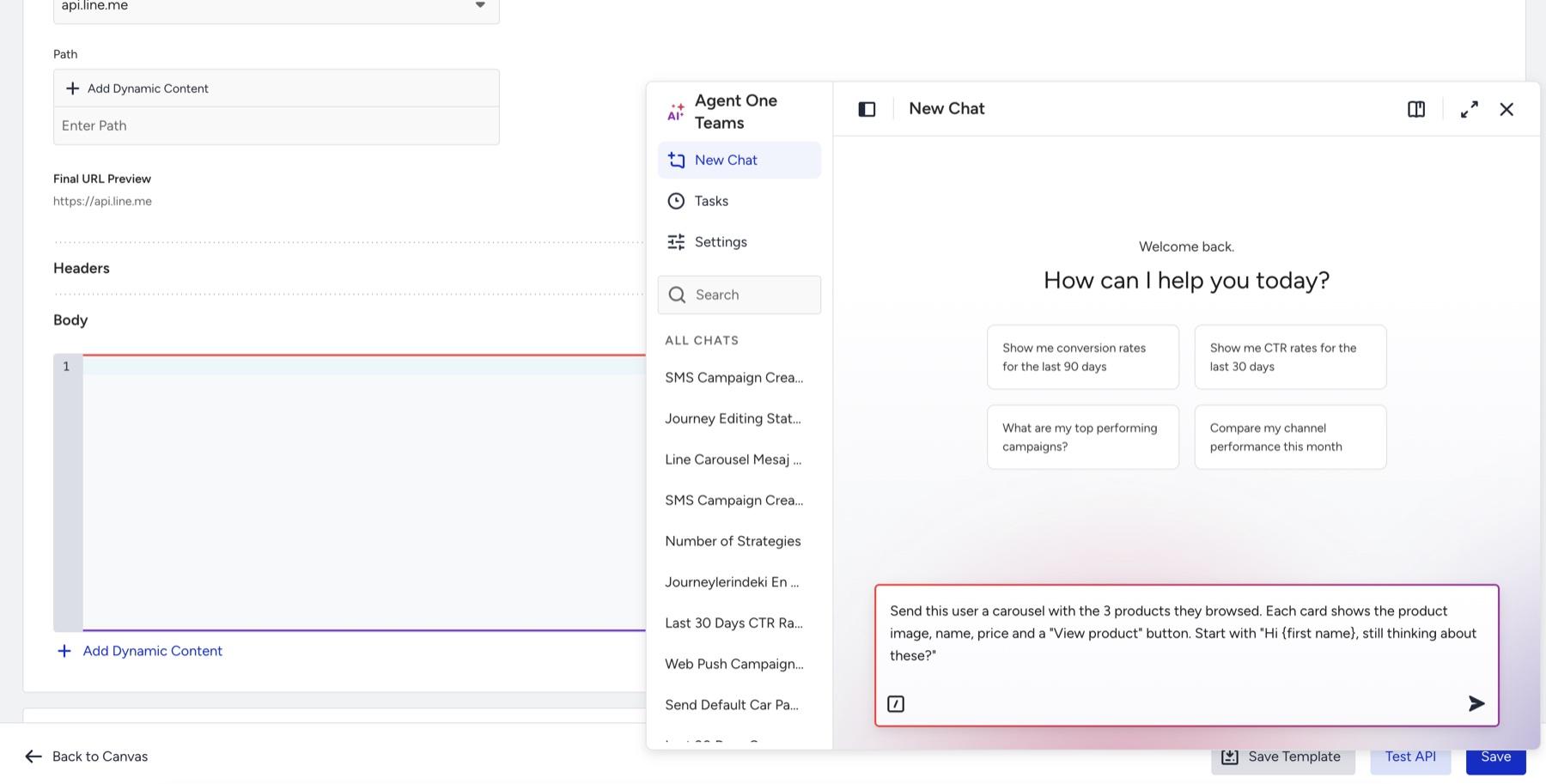Click the clock icon next to Tasks
This screenshot has width=1546, height=784.
(676, 201)
